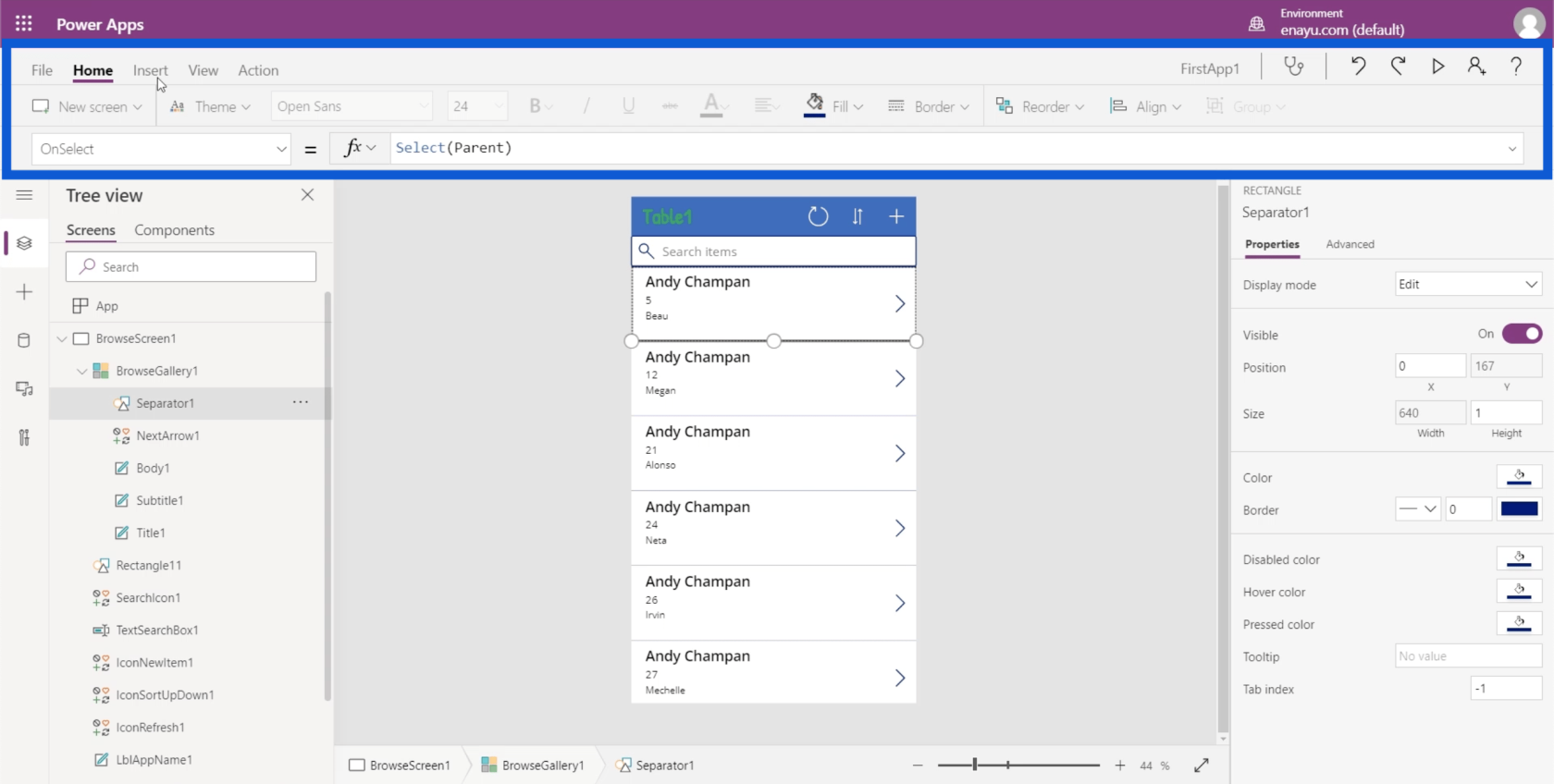
Task: Toggle the Visible switch off
Action: tap(1521, 334)
